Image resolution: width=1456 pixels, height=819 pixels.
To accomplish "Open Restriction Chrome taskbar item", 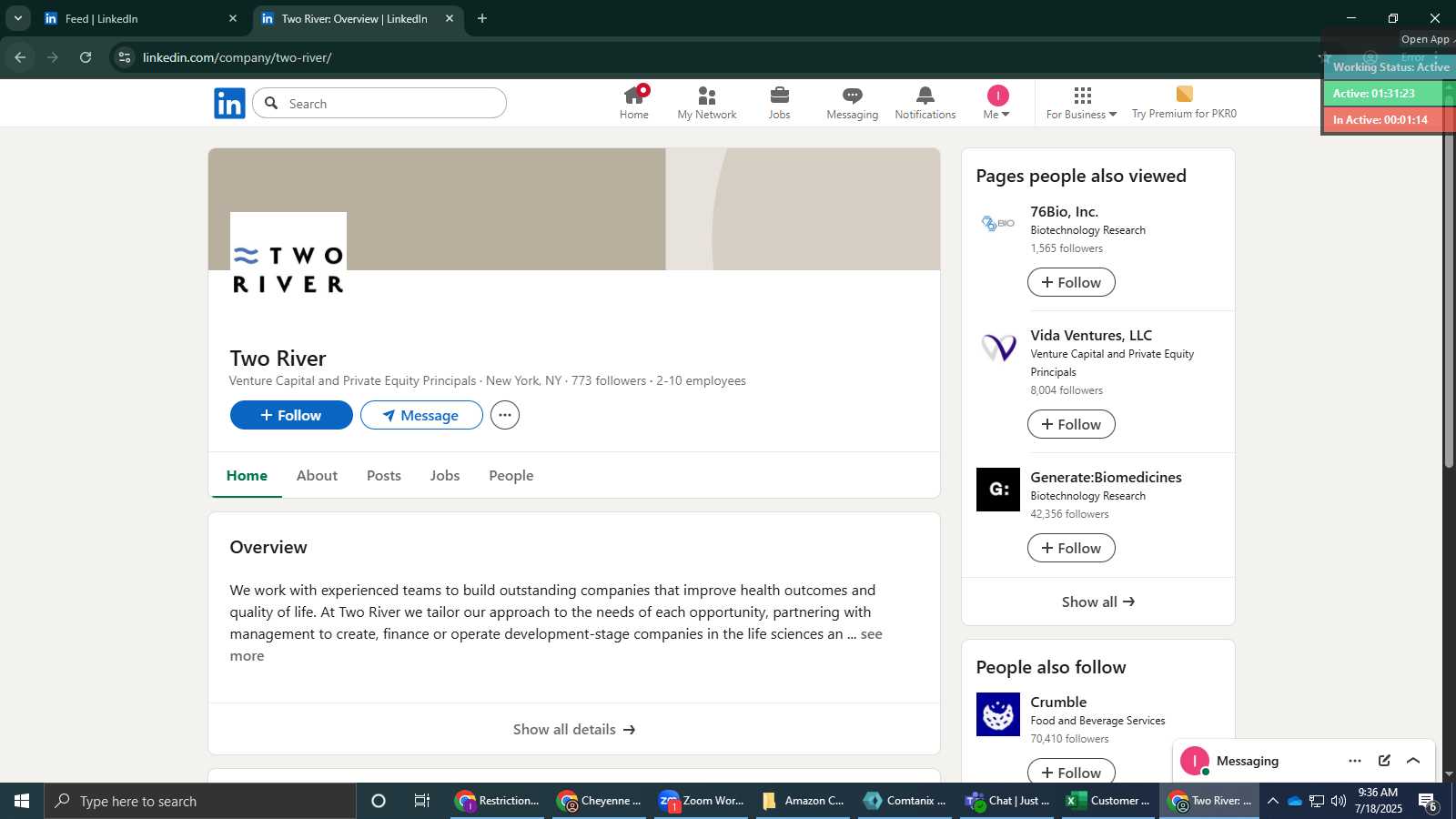I will [x=497, y=801].
